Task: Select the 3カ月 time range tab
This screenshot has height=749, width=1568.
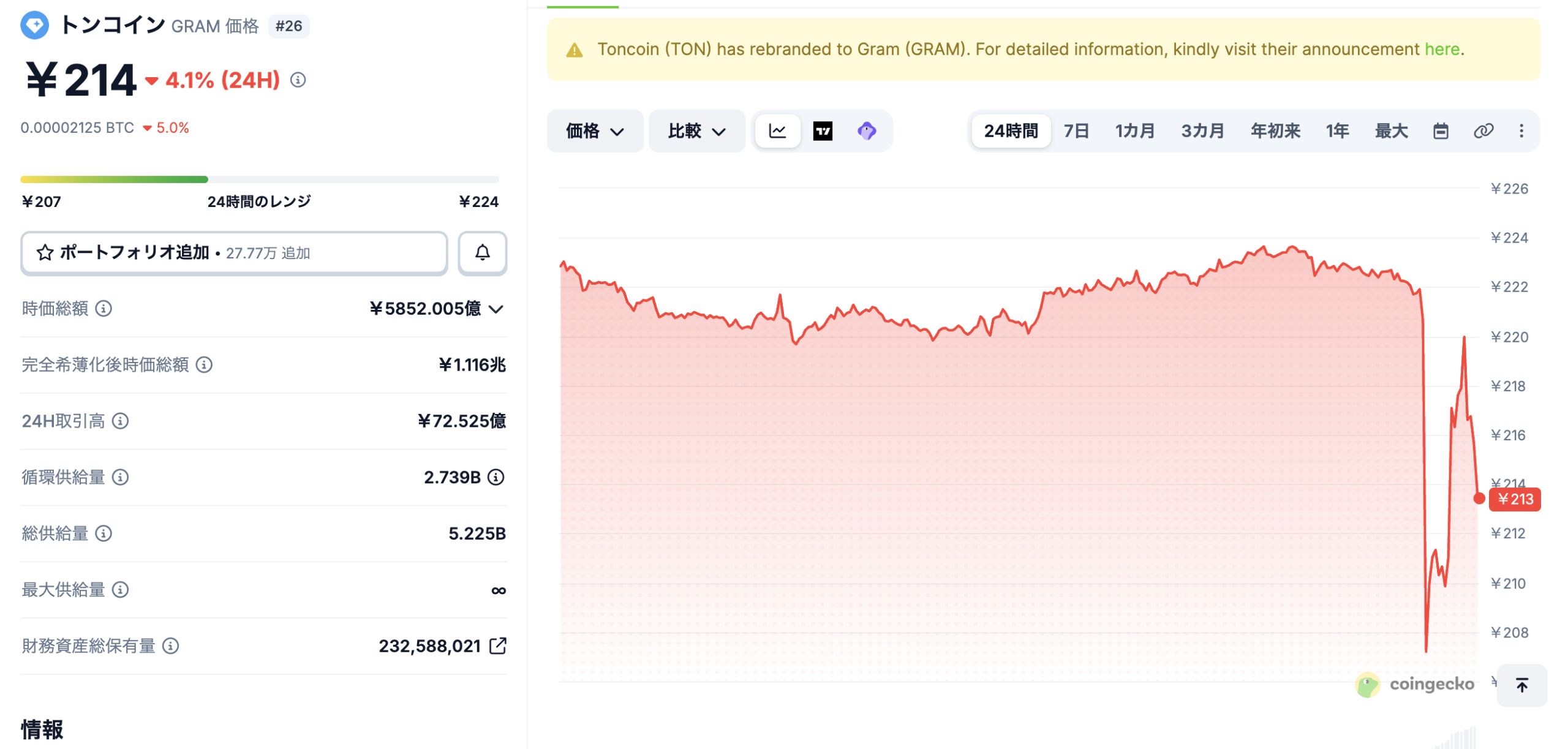Action: tap(1202, 131)
